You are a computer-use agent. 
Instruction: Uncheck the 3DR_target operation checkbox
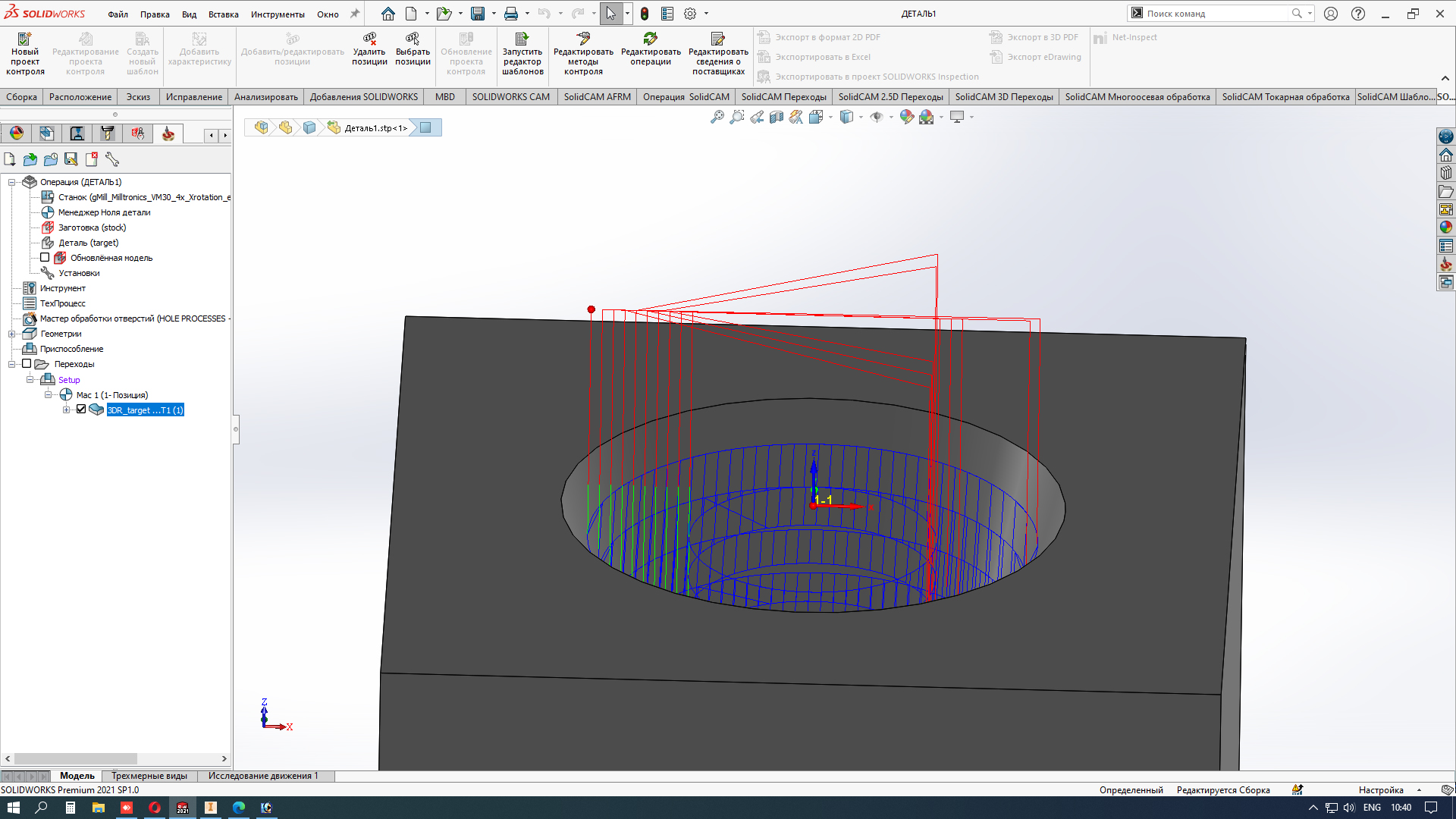pos(81,409)
